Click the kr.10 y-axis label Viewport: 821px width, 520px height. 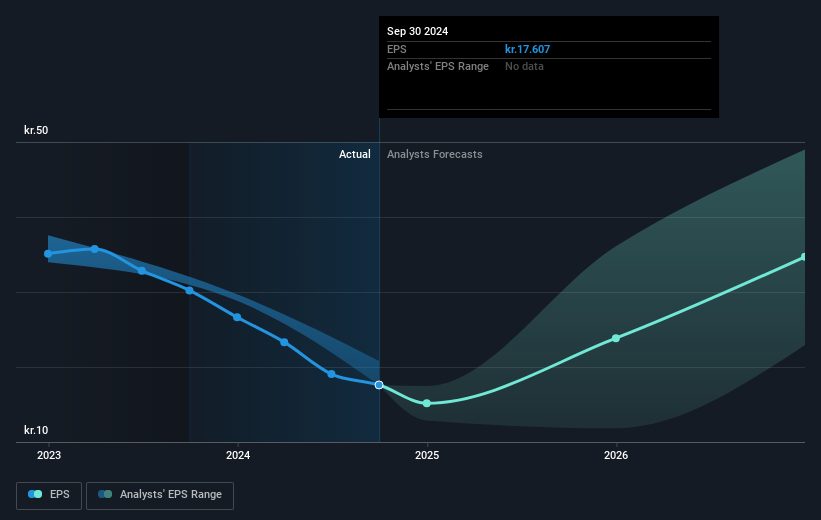point(36,430)
